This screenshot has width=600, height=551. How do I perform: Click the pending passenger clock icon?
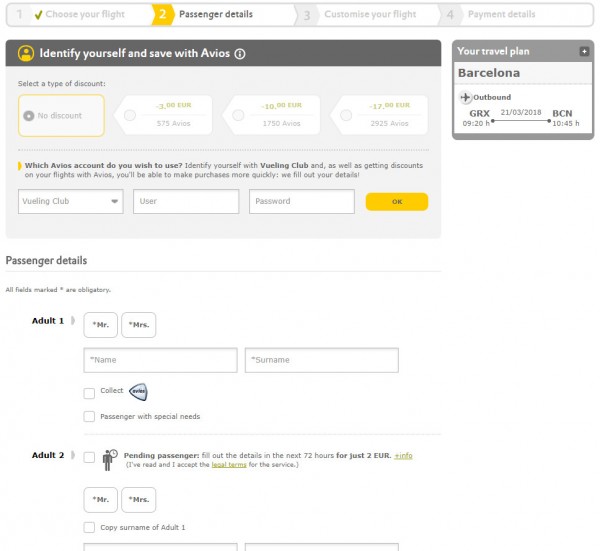(109, 460)
